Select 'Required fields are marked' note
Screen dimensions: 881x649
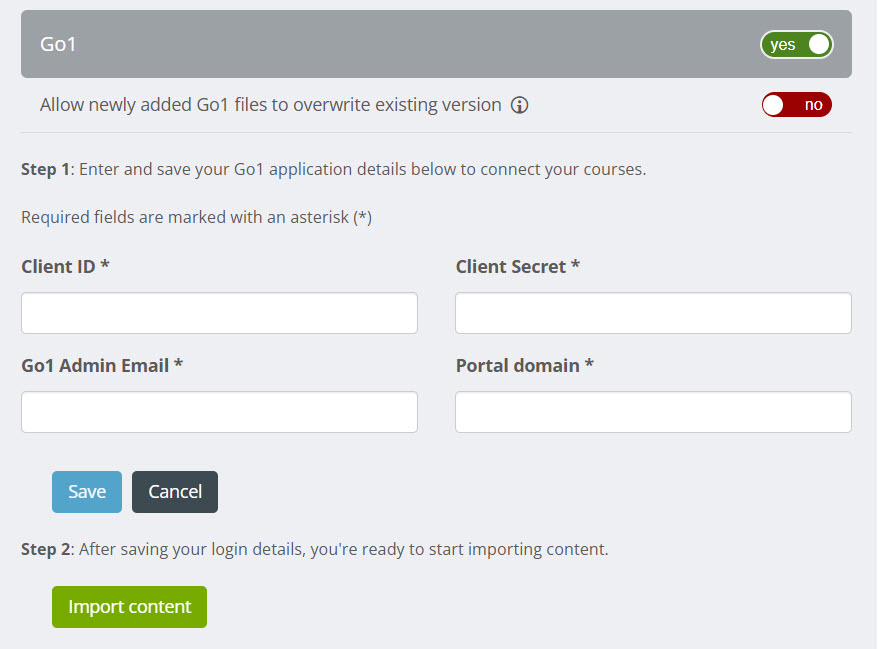coord(197,217)
